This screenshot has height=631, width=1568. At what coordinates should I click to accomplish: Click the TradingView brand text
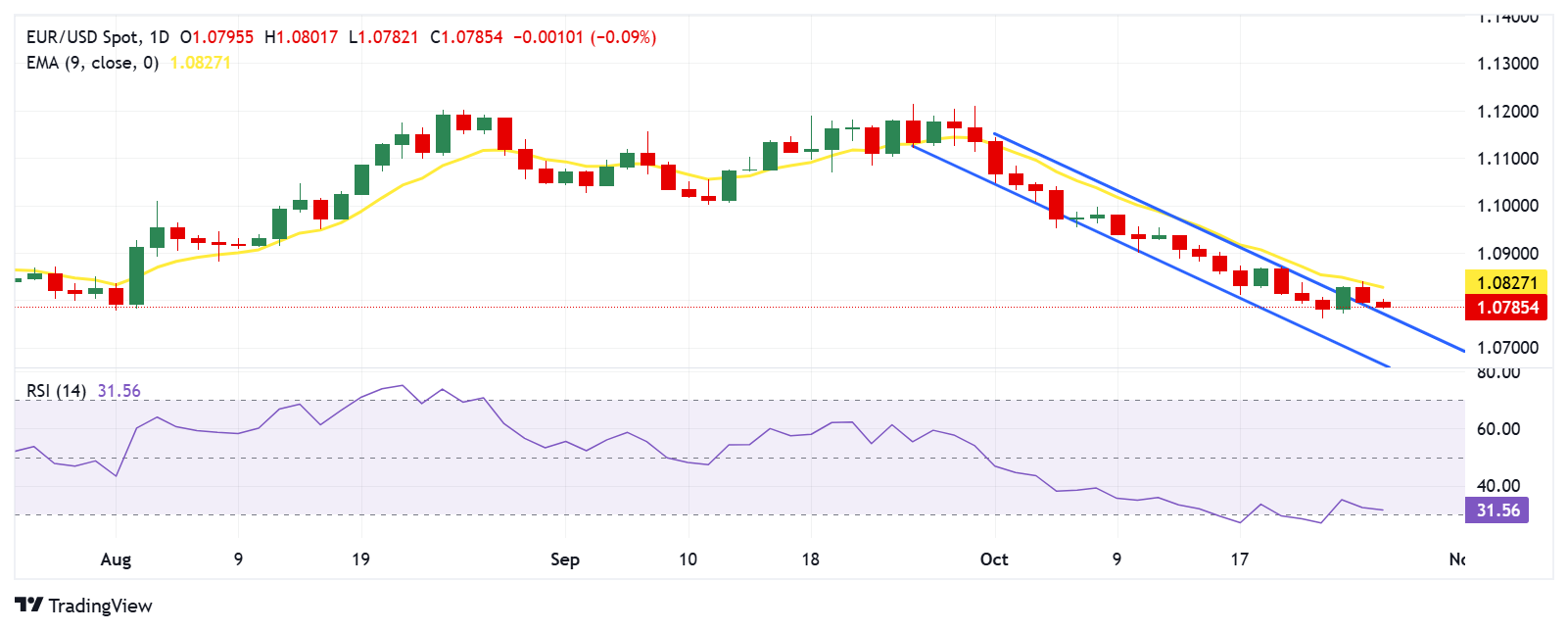[x=100, y=606]
